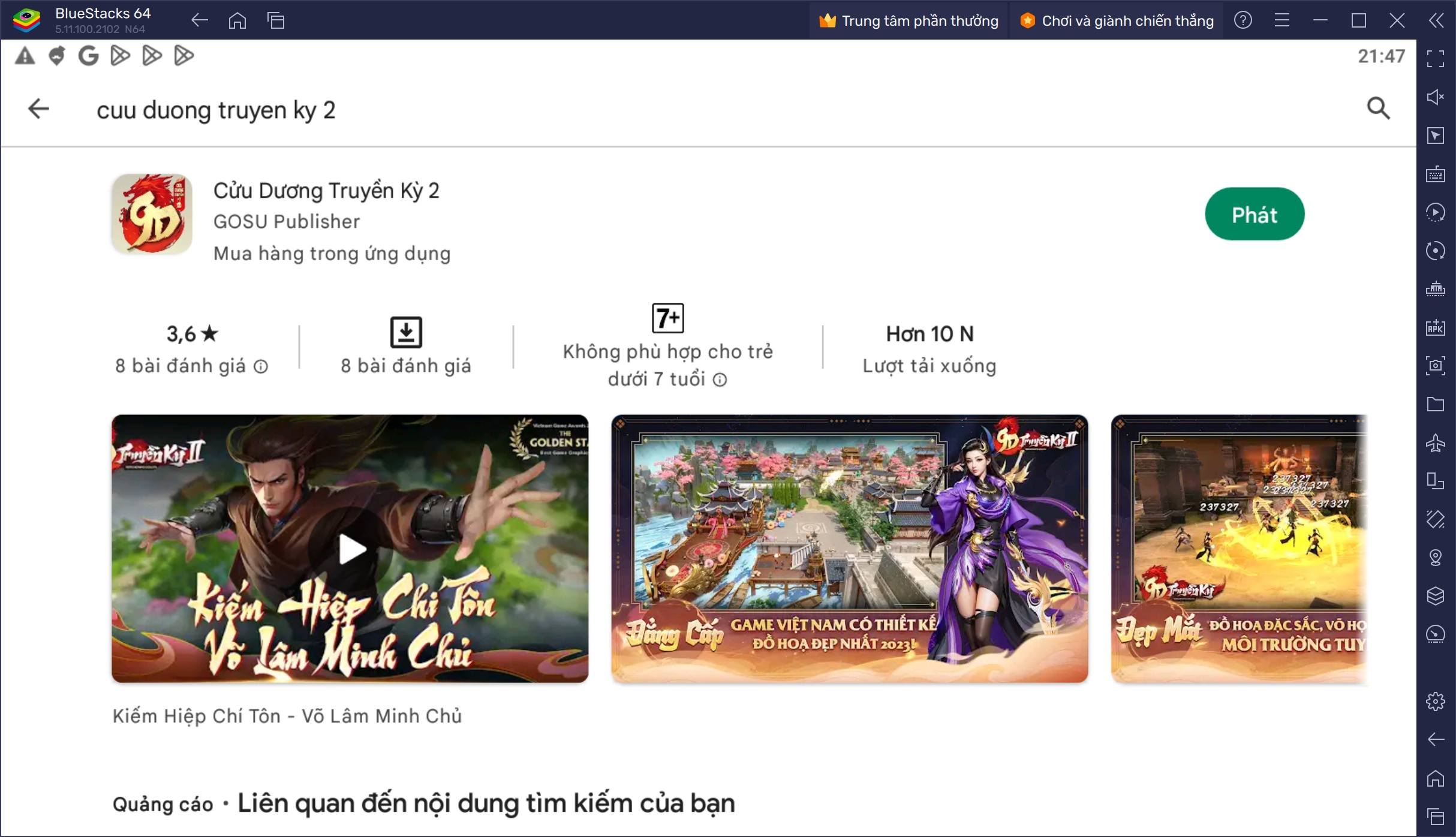Click the memory trim sidebar icon

1436,289
